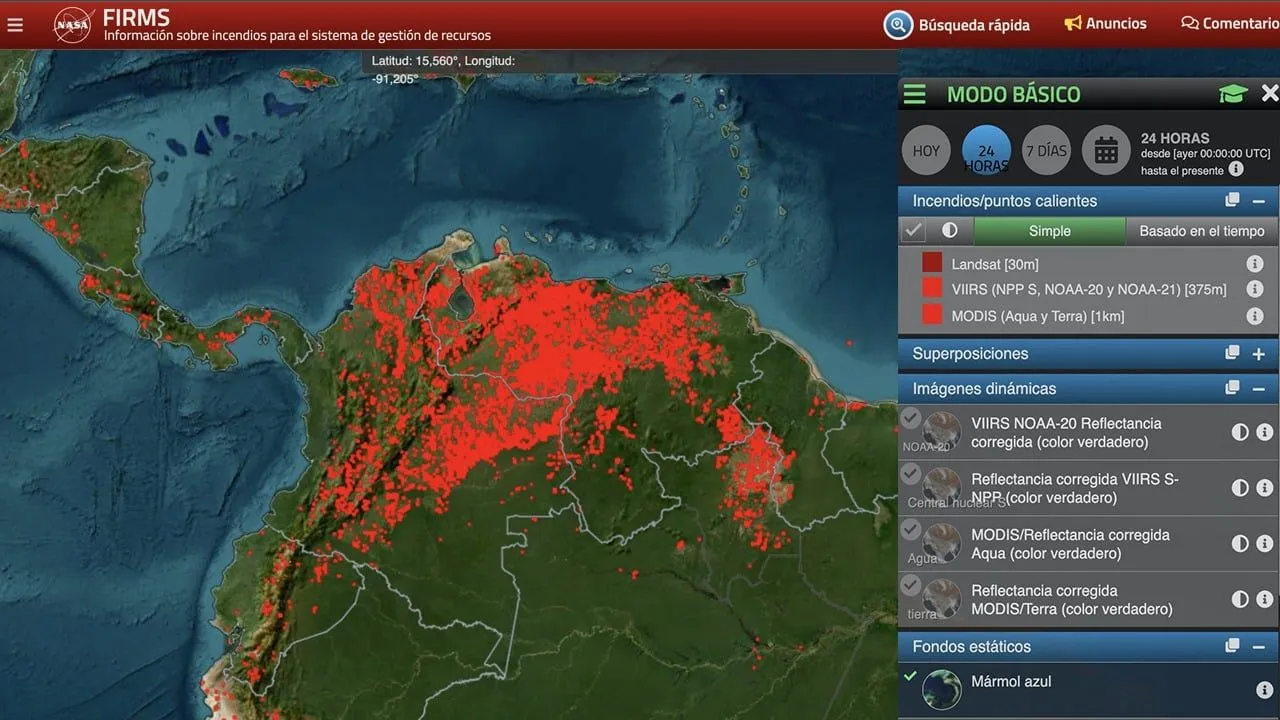Collapse the Incendios/puntos calientes section

coord(1259,201)
